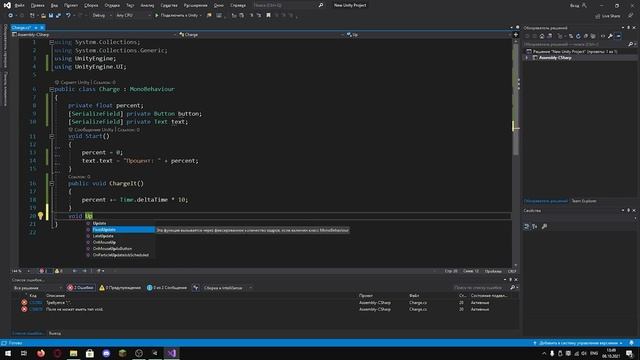Sort the error list by the Описание column
The height and width of the screenshot is (360, 640).
[55, 296]
